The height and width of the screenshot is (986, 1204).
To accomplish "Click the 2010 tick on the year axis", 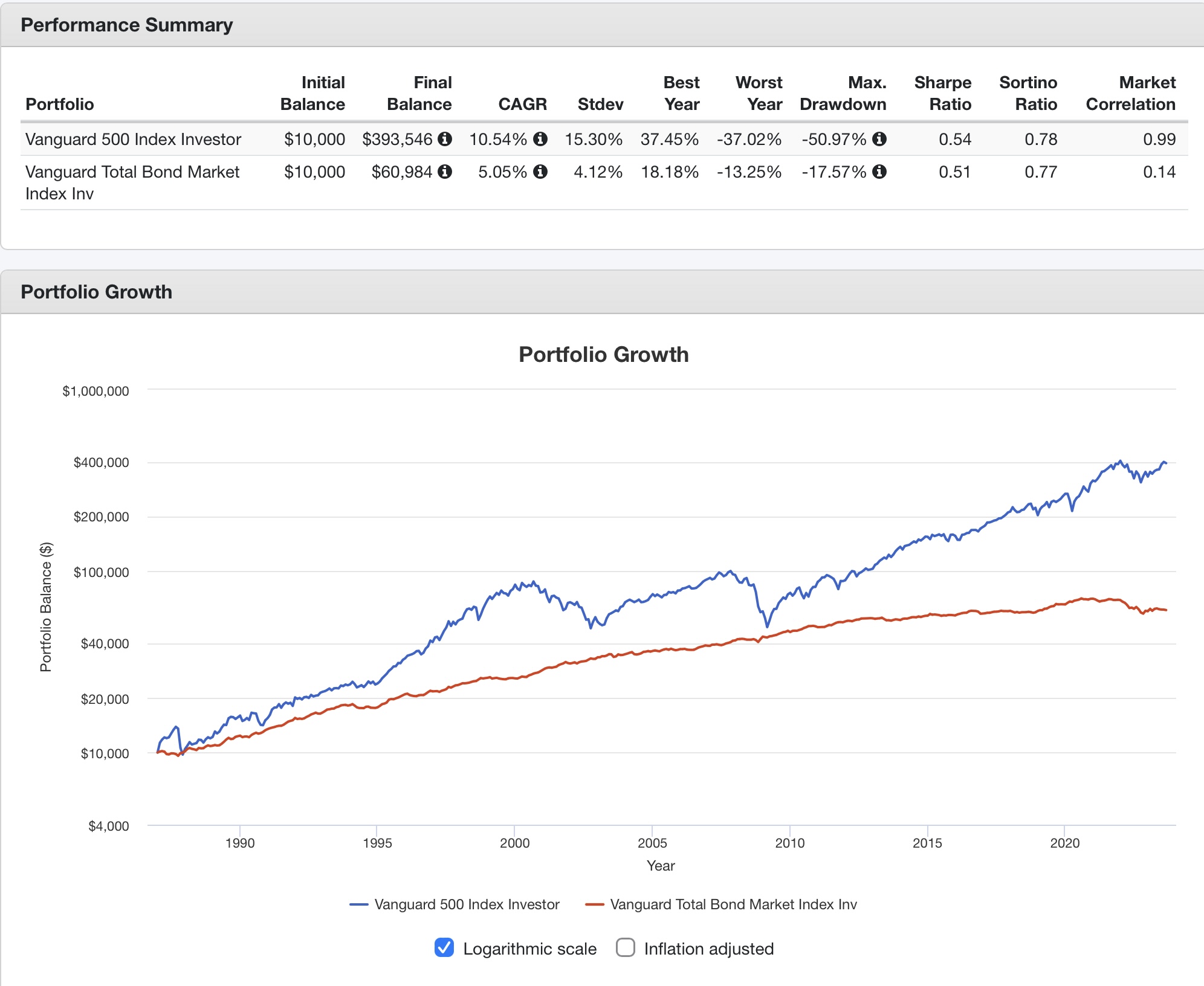I will click(790, 843).
